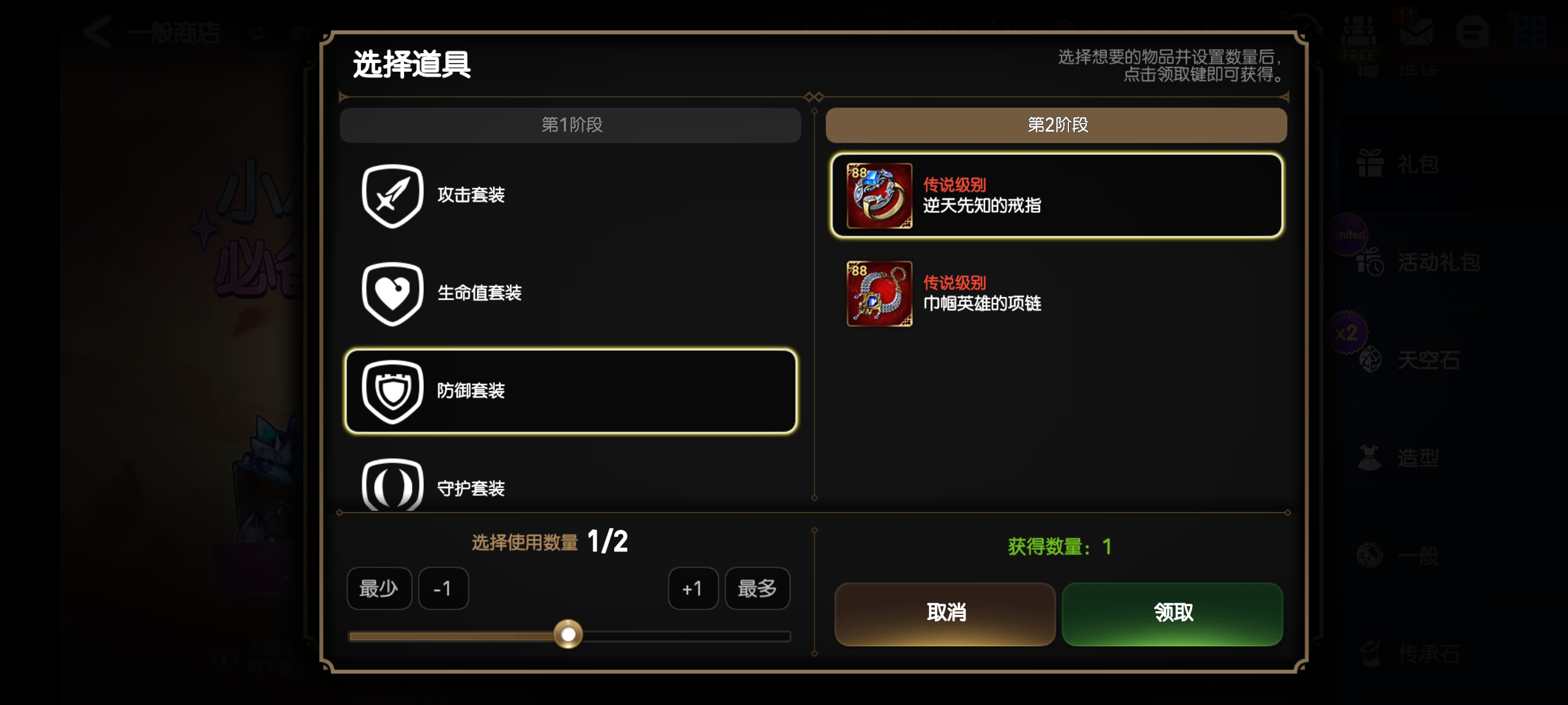Select the 防御套装 list row
1568x705 pixels.
570,391
